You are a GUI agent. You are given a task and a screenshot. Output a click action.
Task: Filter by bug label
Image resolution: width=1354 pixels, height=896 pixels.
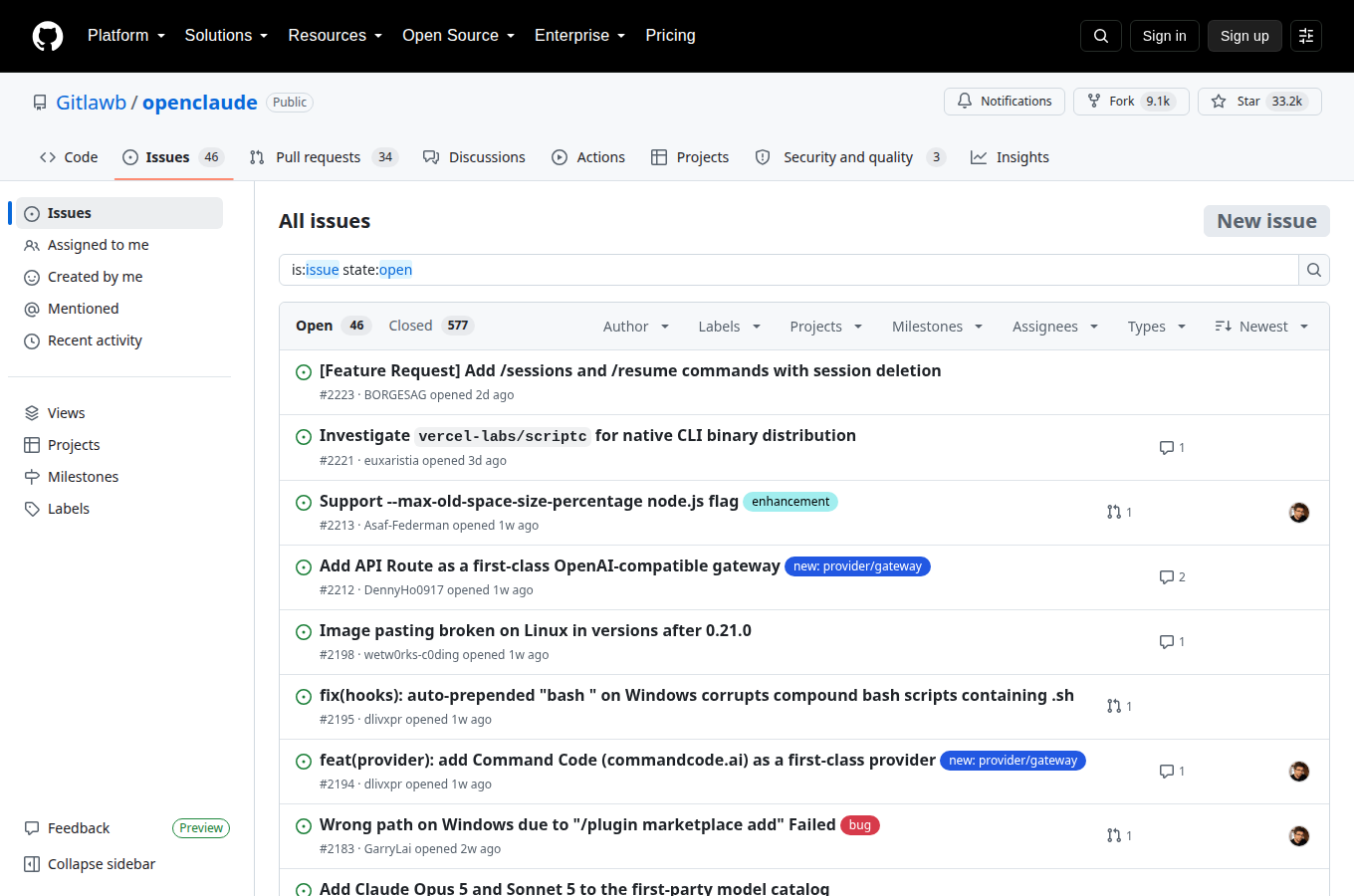pyautogui.click(x=860, y=825)
